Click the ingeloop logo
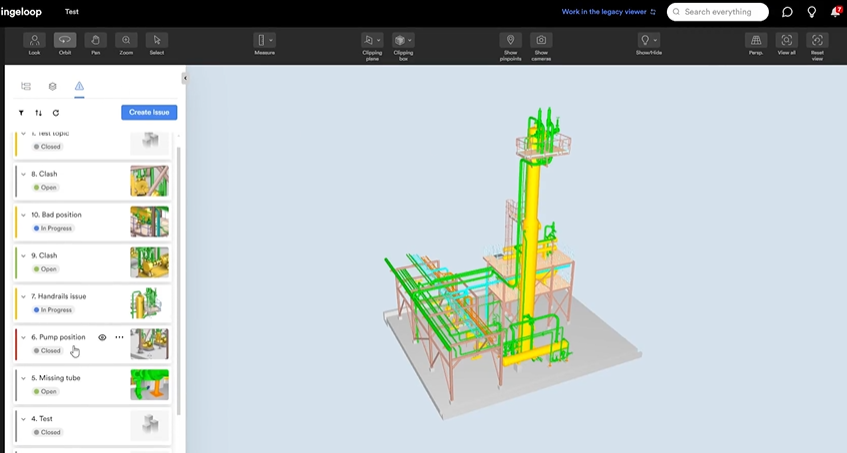This screenshot has height=453, width=847. point(21,12)
